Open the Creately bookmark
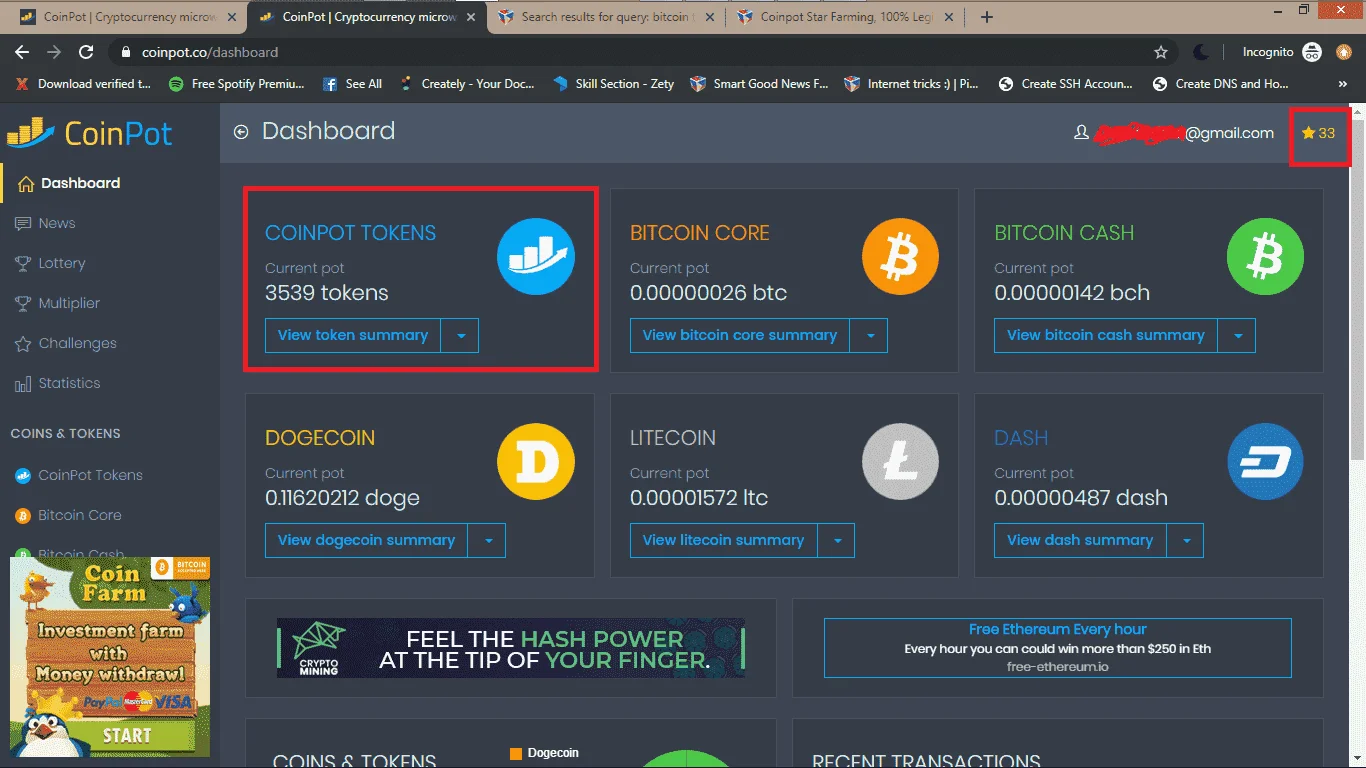 (x=467, y=84)
